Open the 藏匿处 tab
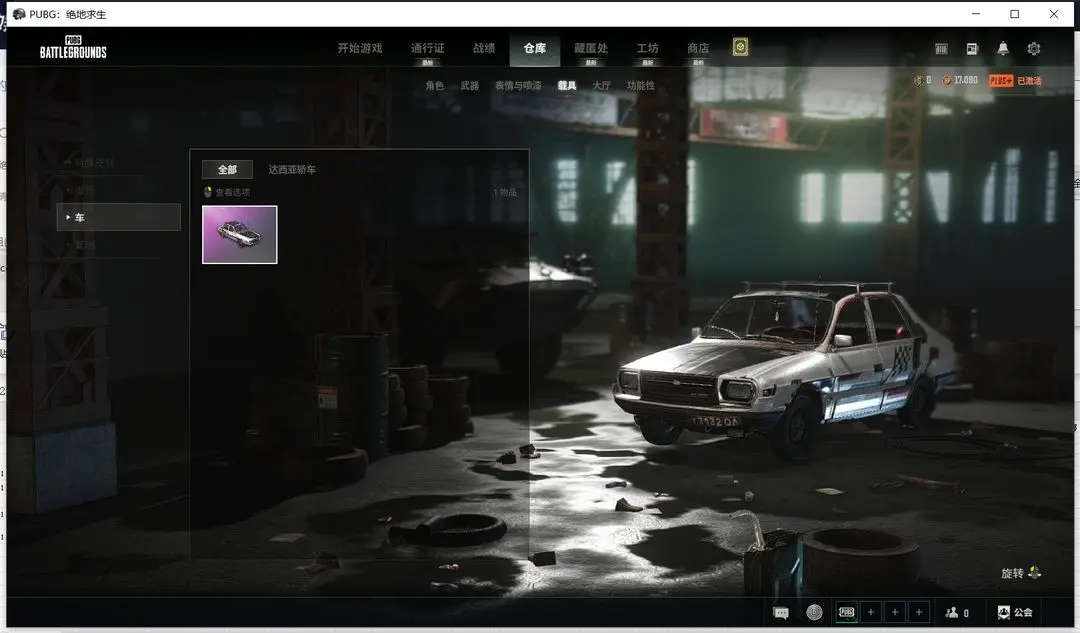Screen dimensions: 1080x633 [x=591, y=48]
